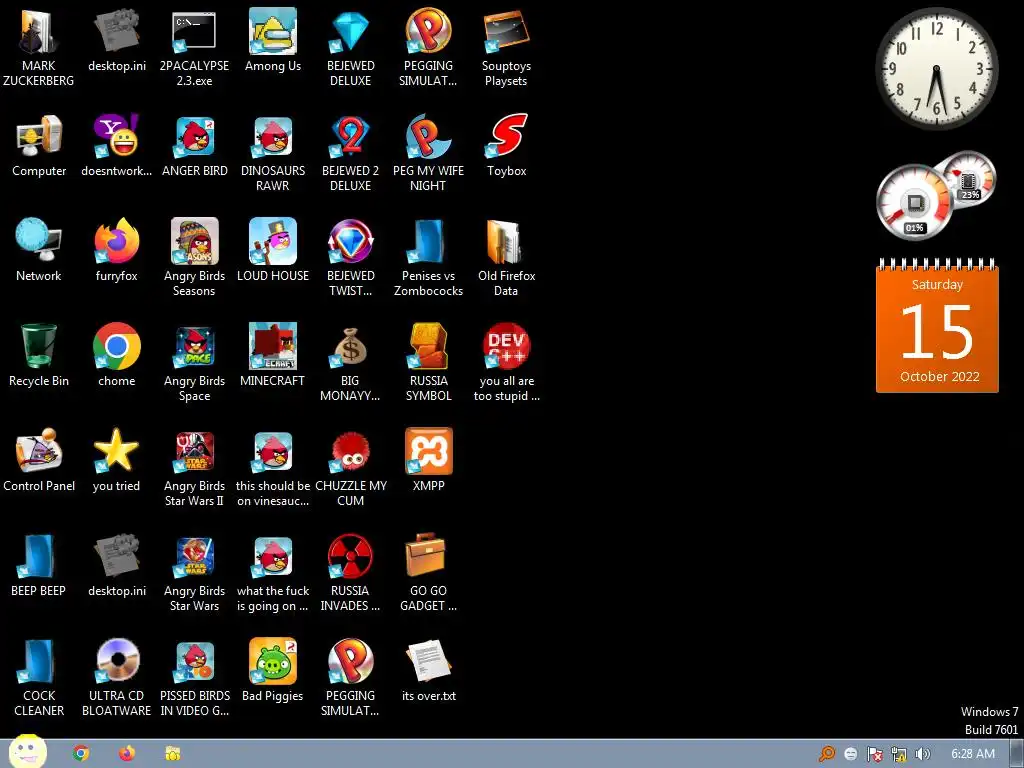Click 'this should be on vinesauc...' icon
Image resolution: width=1024 pixels, height=768 pixels.
[272, 452]
